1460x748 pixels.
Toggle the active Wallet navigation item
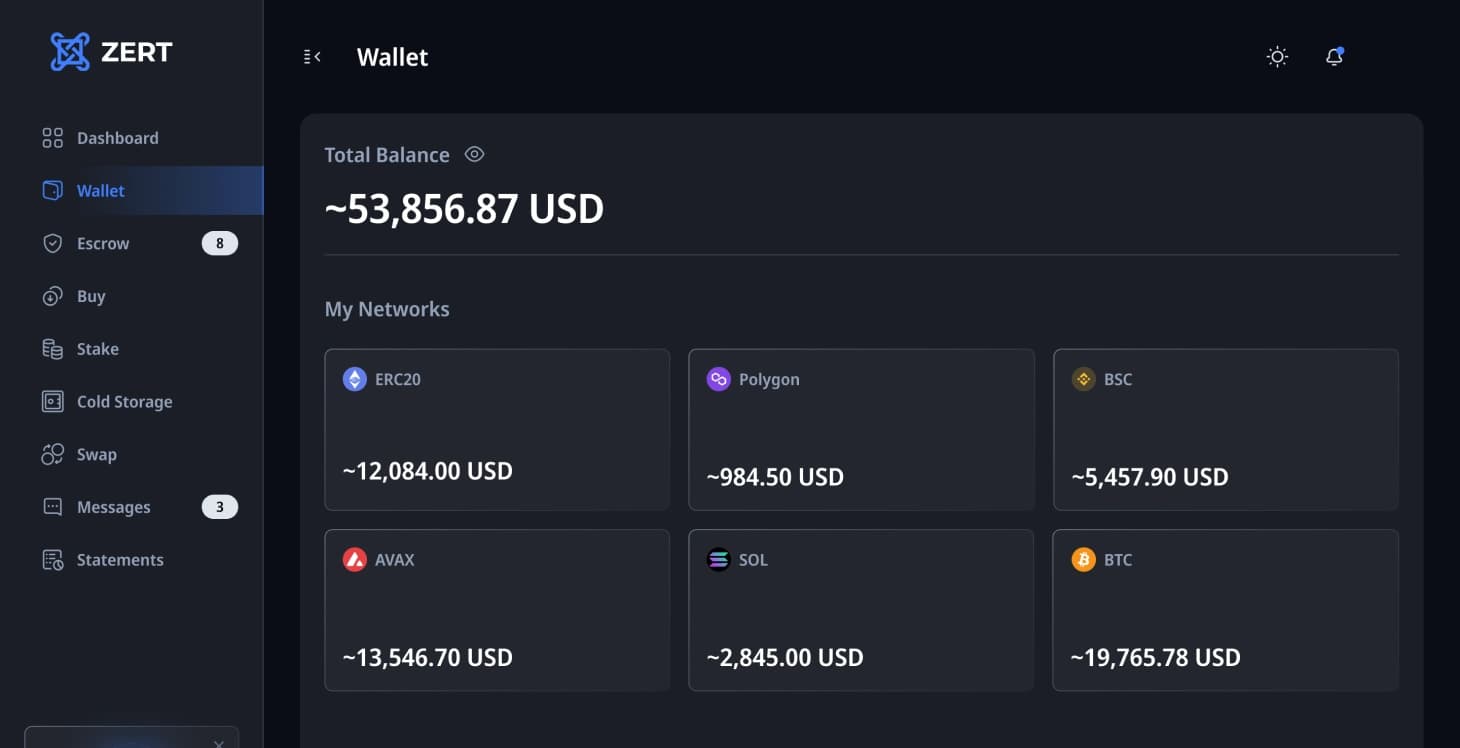click(x=101, y=190)
